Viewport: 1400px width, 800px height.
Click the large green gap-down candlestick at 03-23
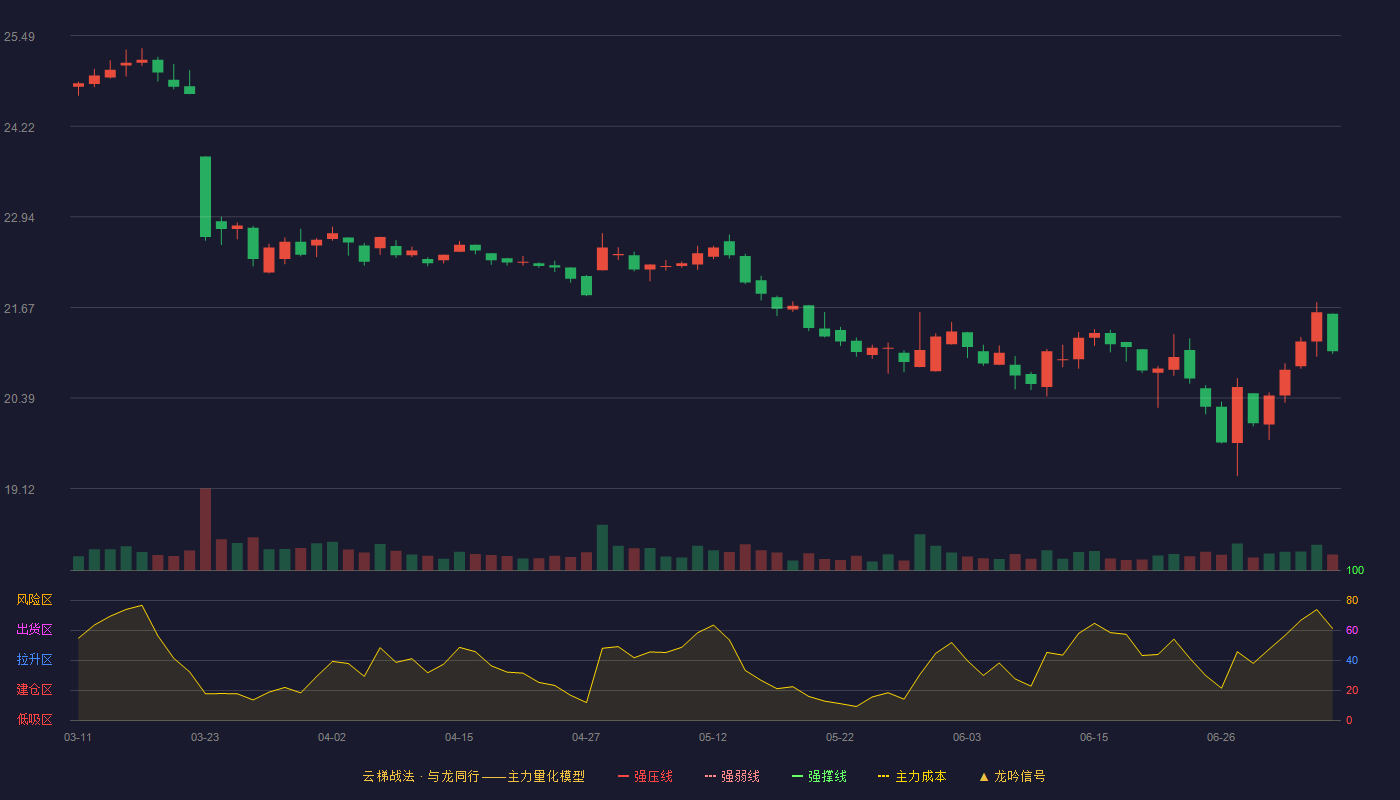click(205, 197)
